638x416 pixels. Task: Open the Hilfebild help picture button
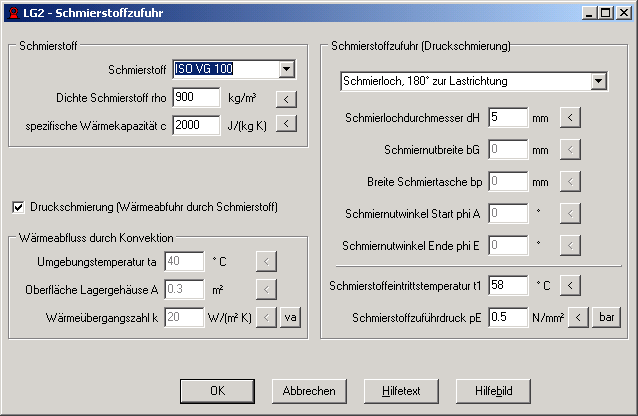point(493,391)
